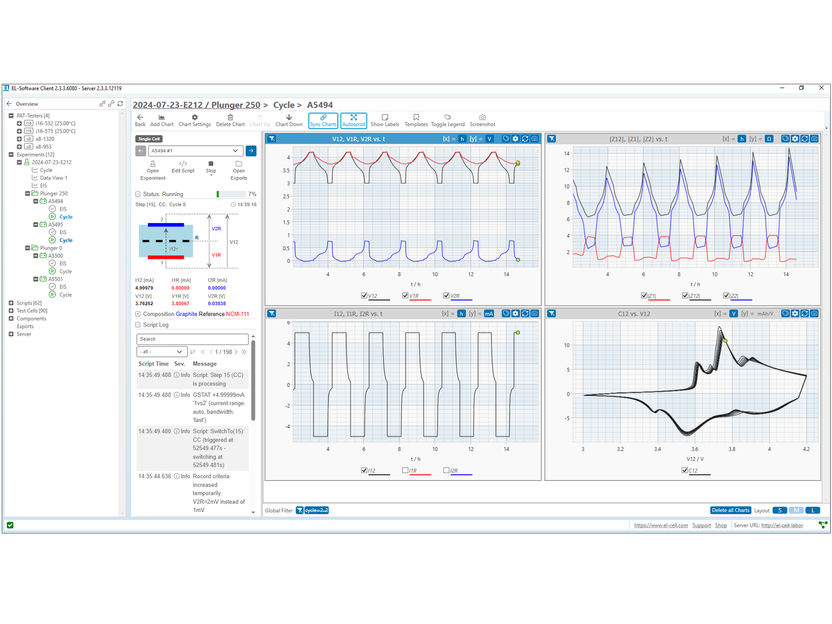
Task: Open the Support link in status bar
Action: (701, 525)
